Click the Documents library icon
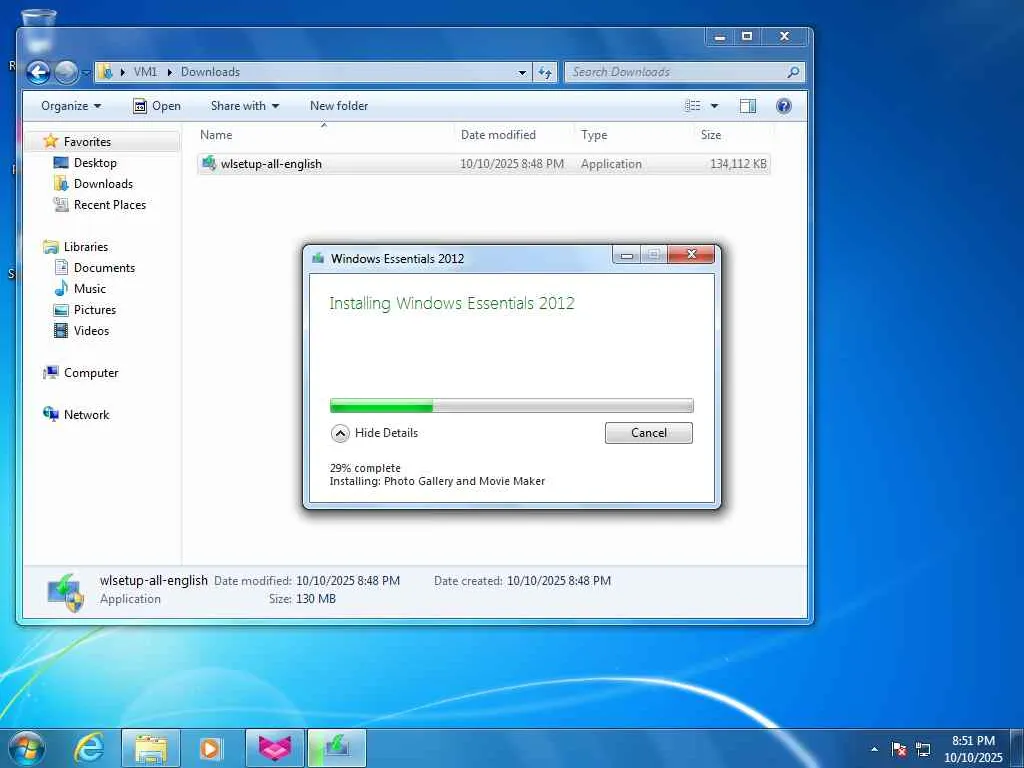 click(61, 267)
